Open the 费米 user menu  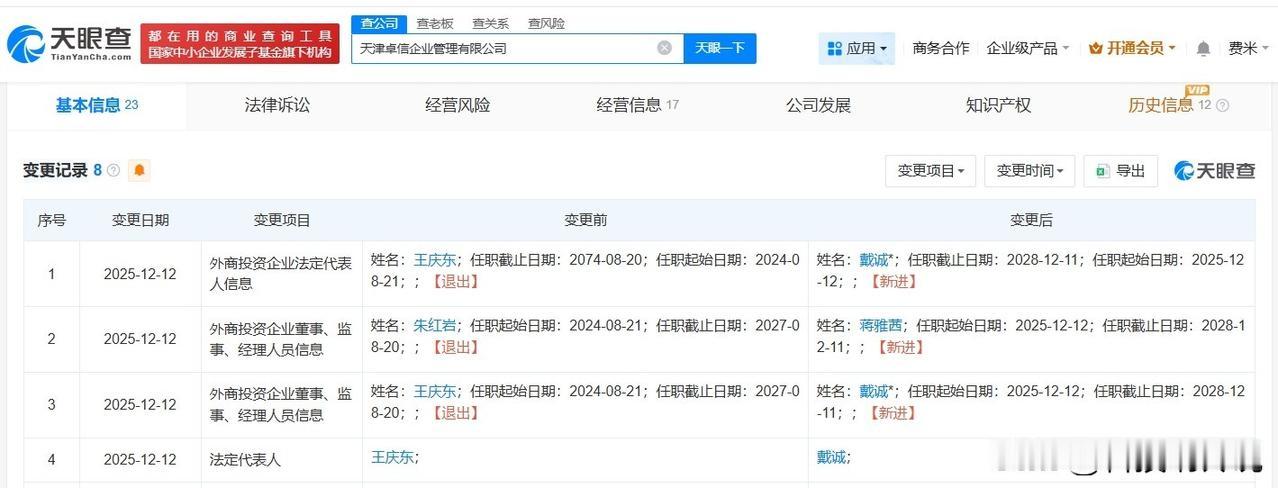coord(1249,48)
